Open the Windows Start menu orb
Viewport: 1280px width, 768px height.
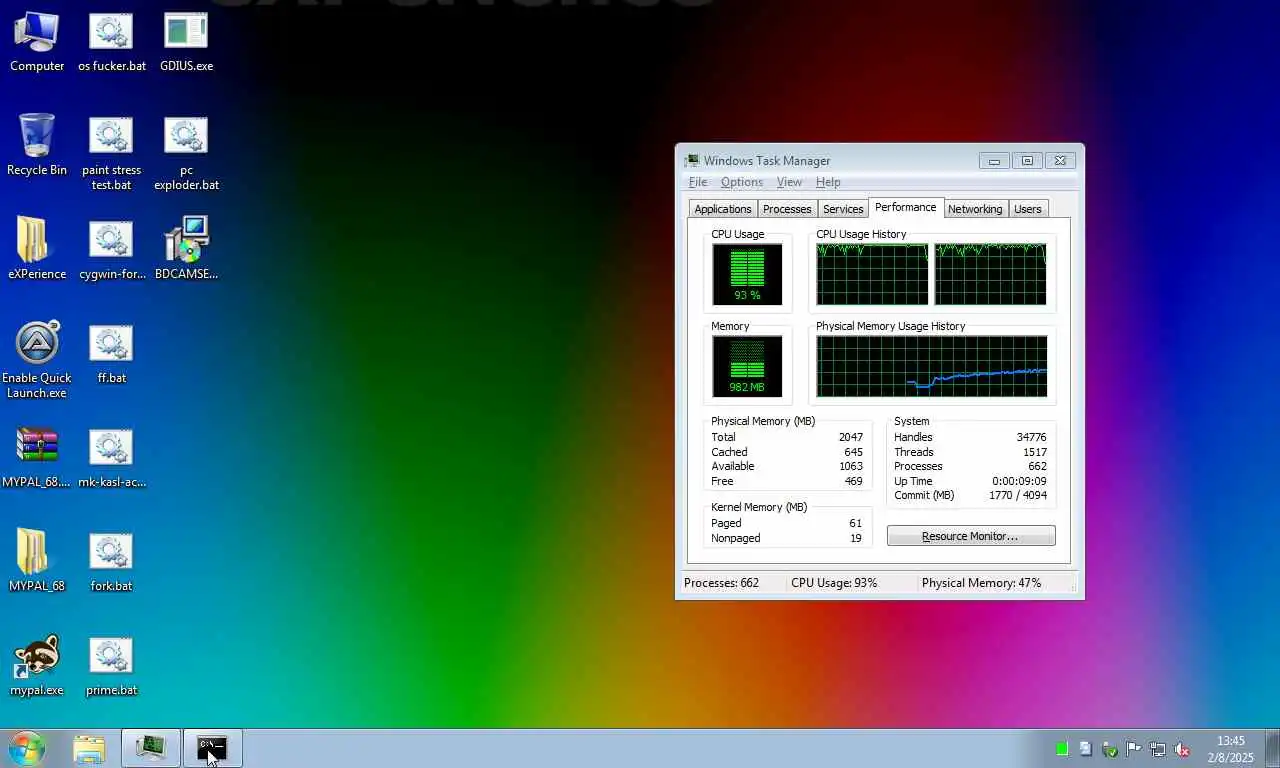pos(27,748)
